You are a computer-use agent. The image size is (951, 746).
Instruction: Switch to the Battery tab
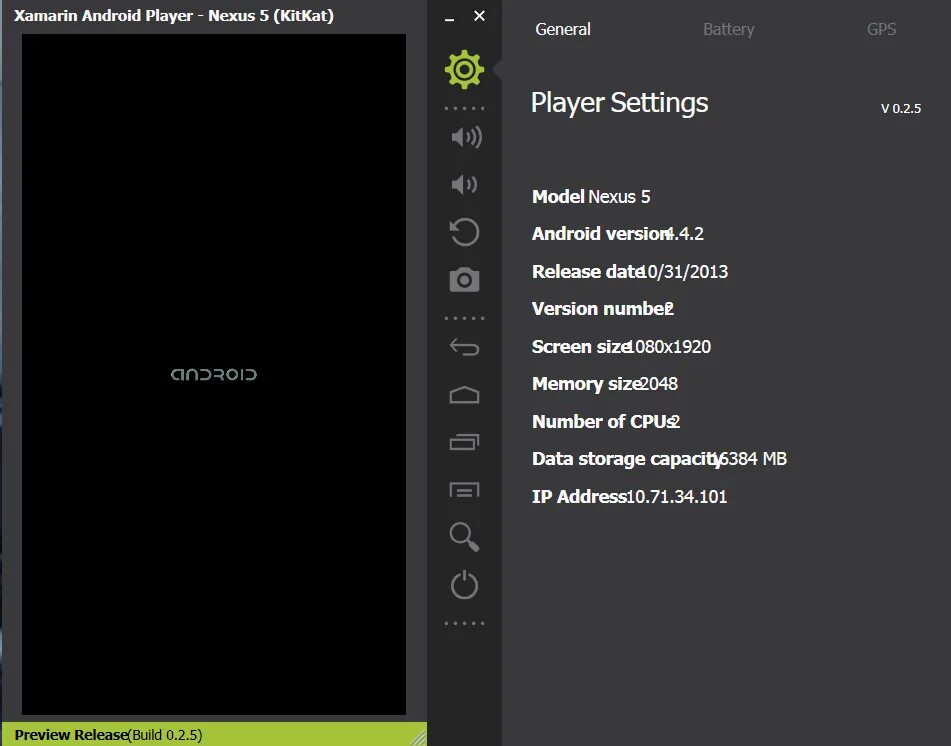[728, 29]
